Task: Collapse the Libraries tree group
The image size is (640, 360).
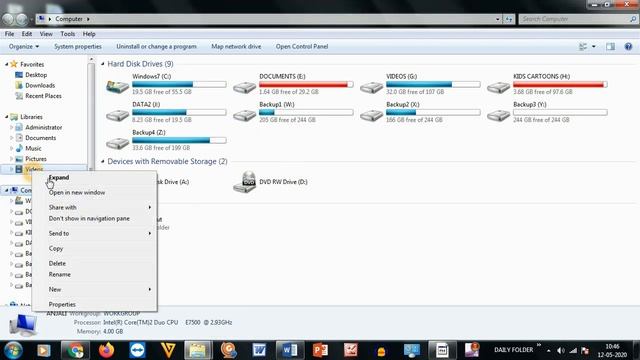Action: [x=7, y=117]
